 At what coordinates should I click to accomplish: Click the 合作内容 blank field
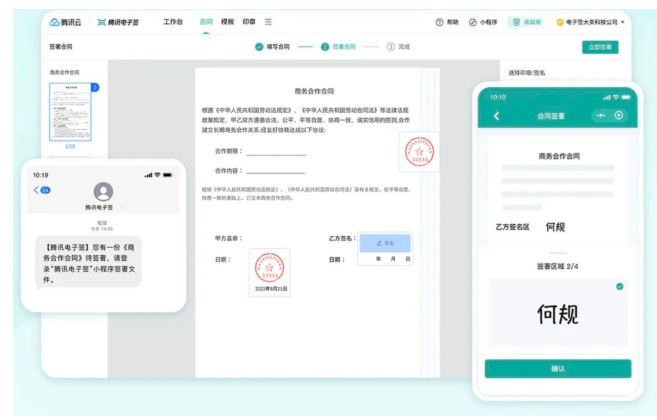pos(276,169)
